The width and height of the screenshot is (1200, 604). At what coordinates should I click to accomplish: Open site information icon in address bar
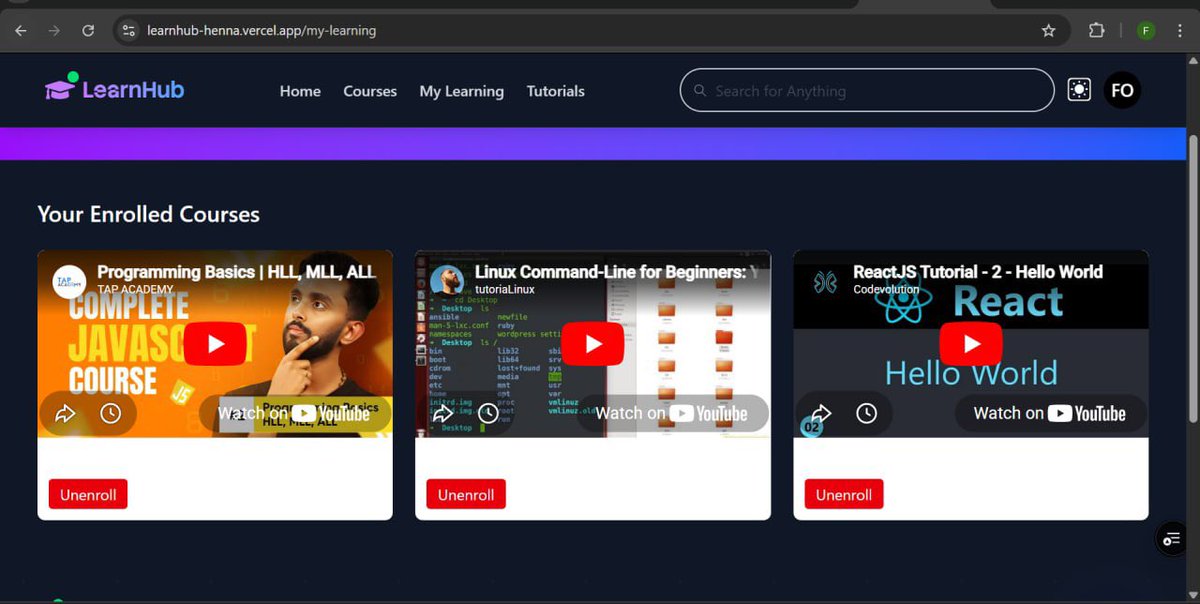(128, 31)
